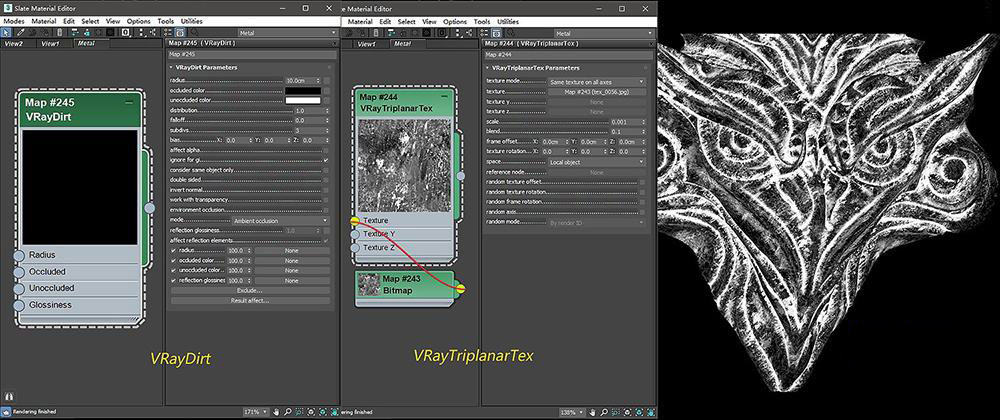Click the Exclude... button

(250, 291)
